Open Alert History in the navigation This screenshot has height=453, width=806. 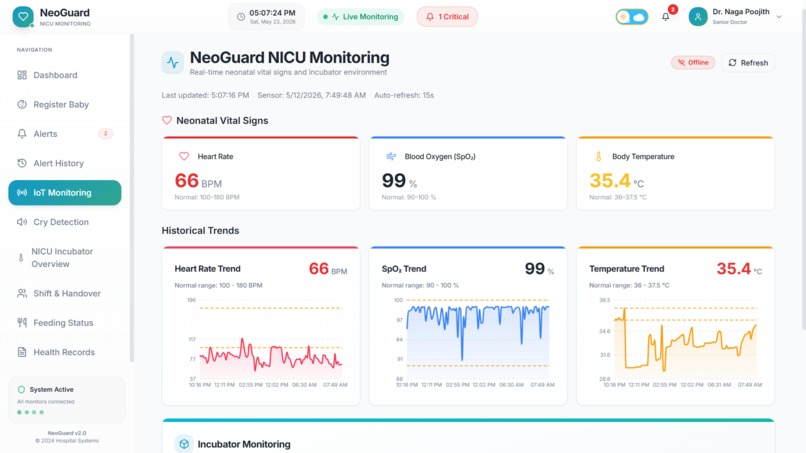click(65, 163)
